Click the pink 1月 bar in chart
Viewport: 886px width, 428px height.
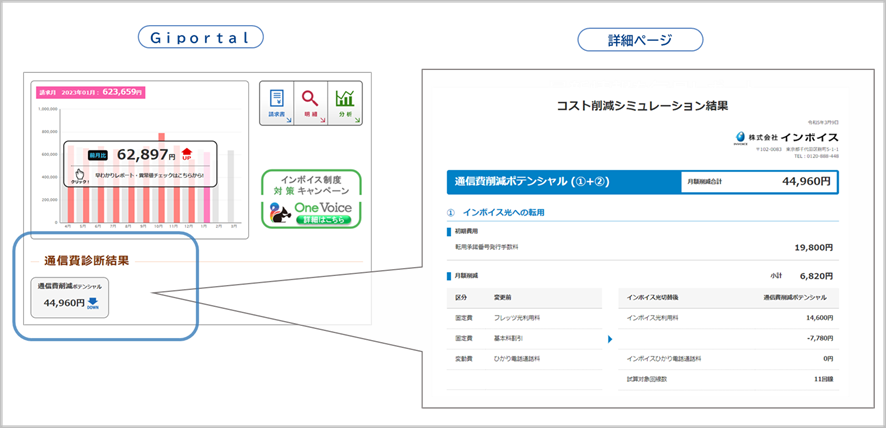[207, 187]
